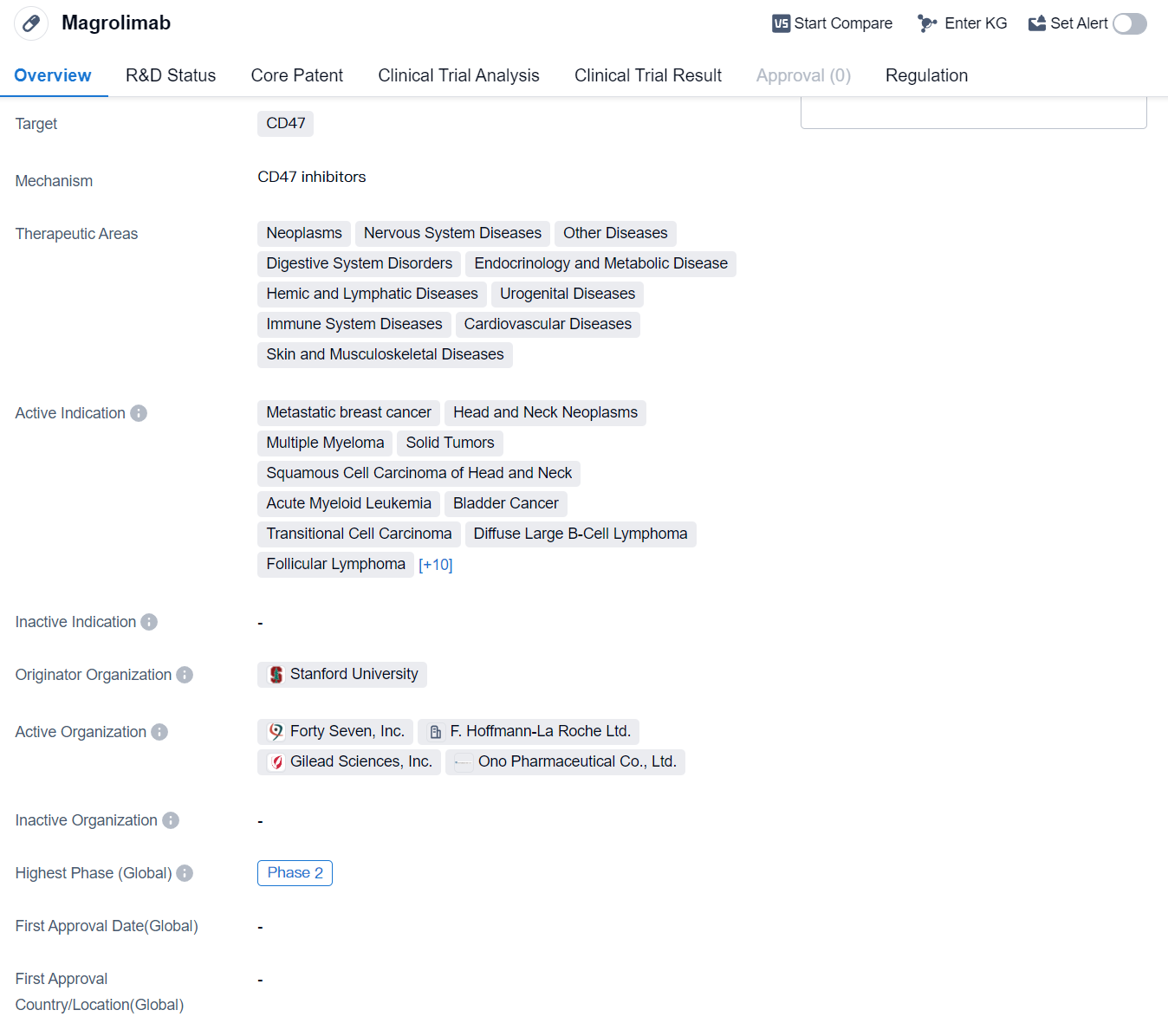Open the Core Patent tab
This screenshot has width=1168, height=1036.
pyautogui.click(x=296, y=75)
